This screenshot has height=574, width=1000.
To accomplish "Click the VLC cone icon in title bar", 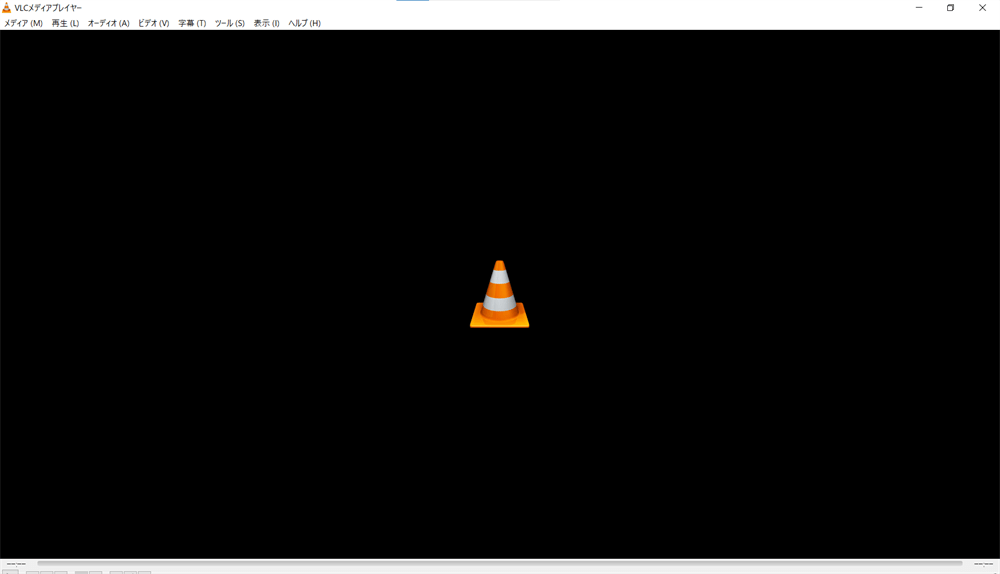I will click(6, 8).
